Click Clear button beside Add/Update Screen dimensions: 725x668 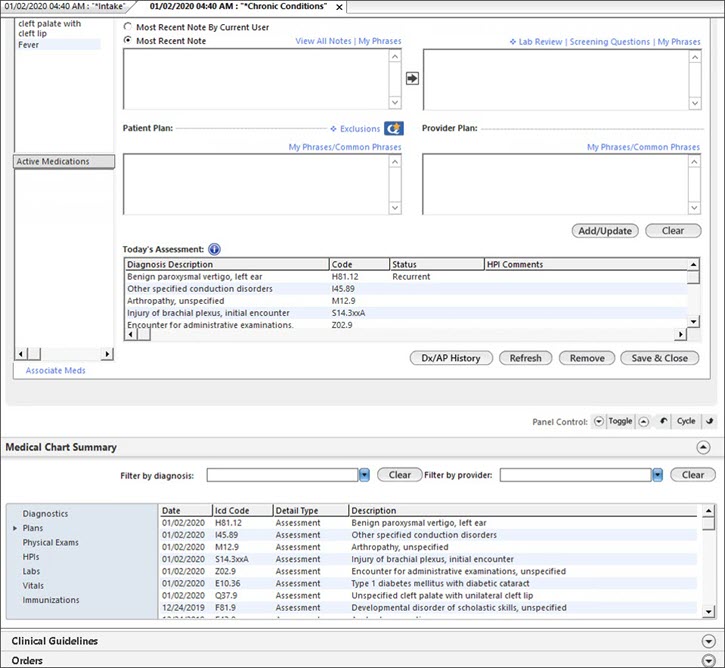(x=673, y=231)
